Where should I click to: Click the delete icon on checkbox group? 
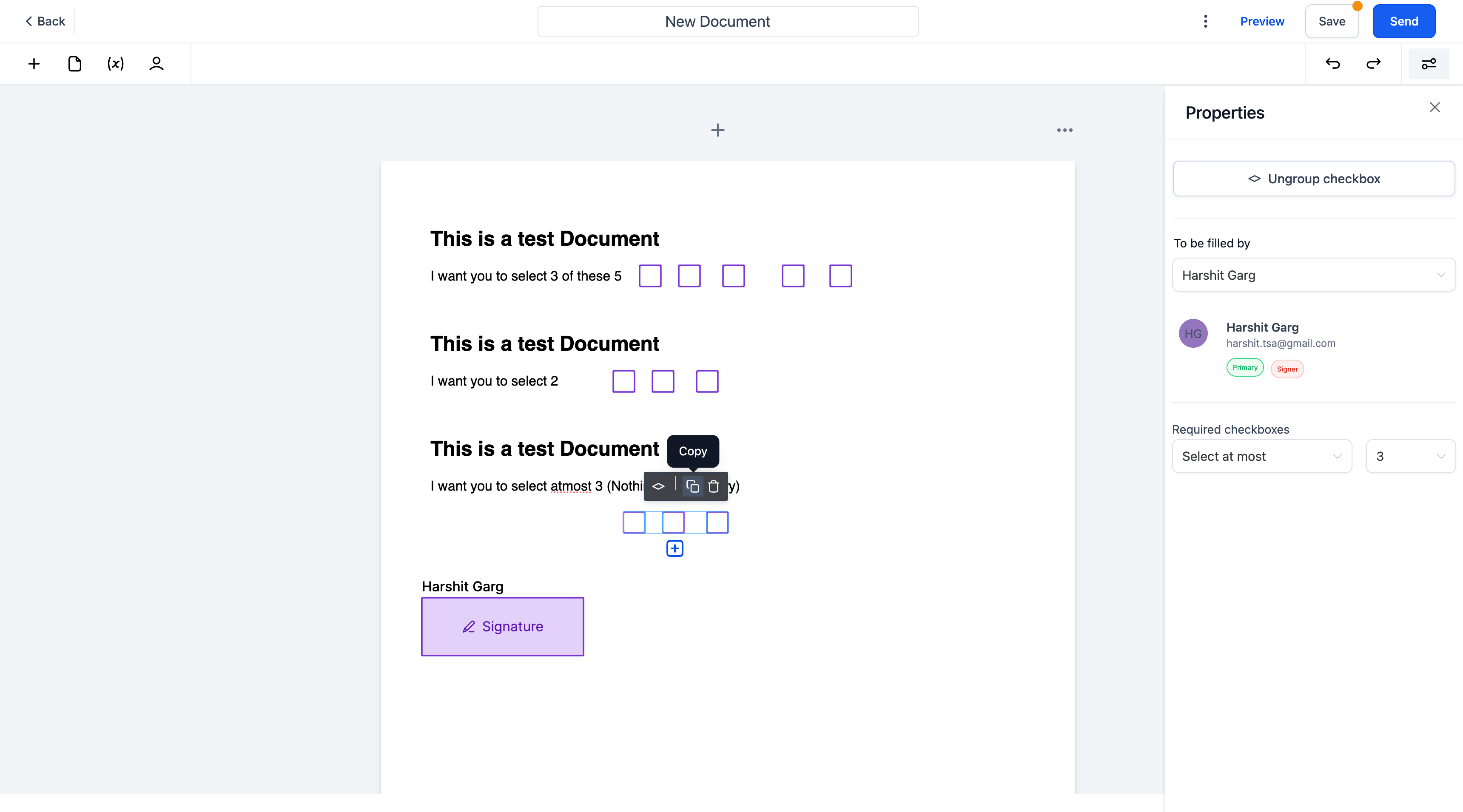(x=714, y=487)
